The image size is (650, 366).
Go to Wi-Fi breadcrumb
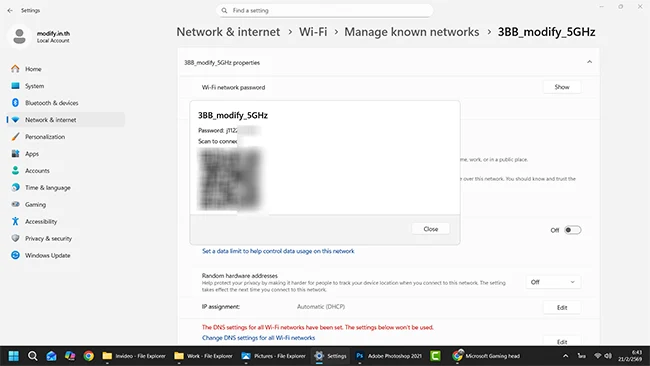313,32
